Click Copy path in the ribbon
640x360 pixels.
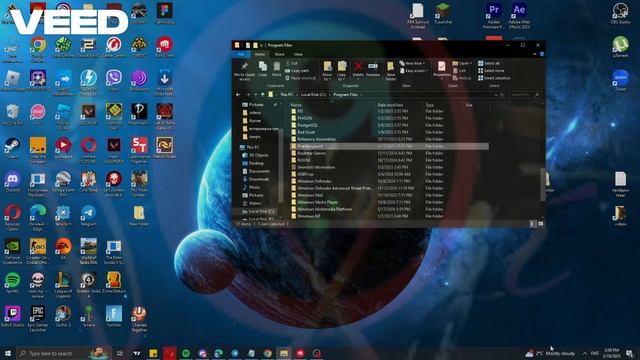pos(297,71)
